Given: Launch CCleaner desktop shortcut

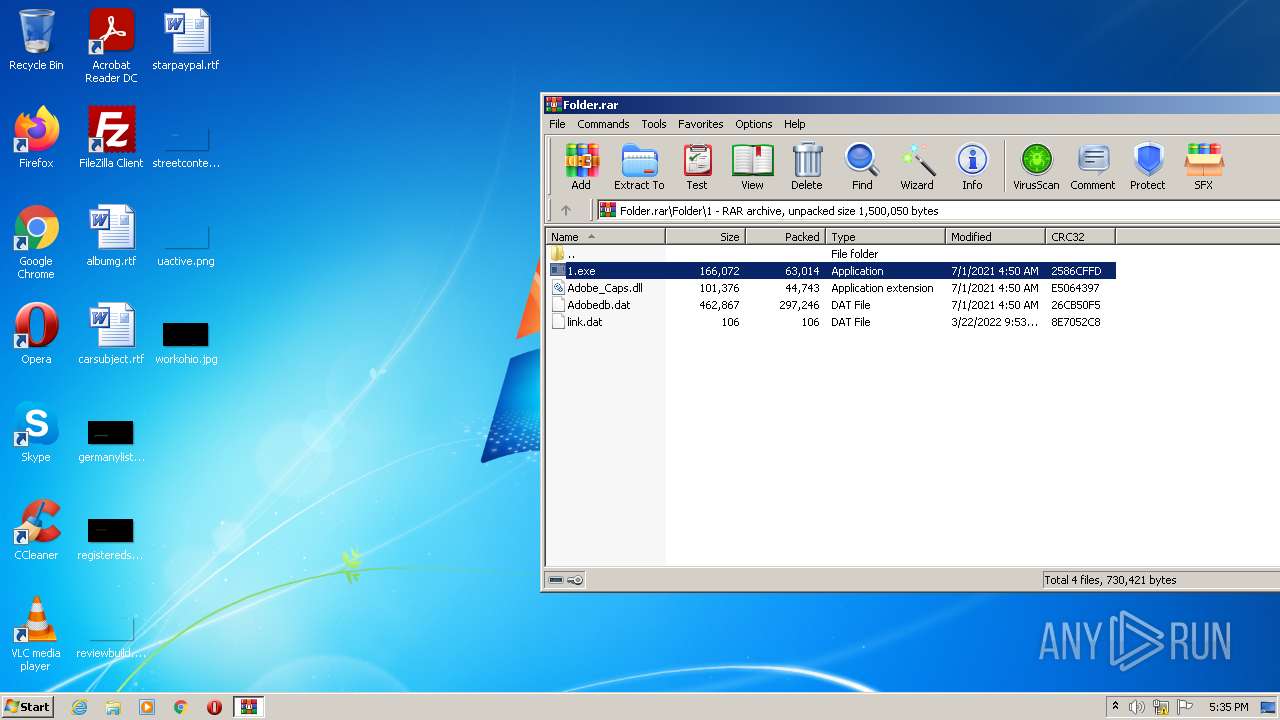Looking at the screenshot, I should 36,530.
